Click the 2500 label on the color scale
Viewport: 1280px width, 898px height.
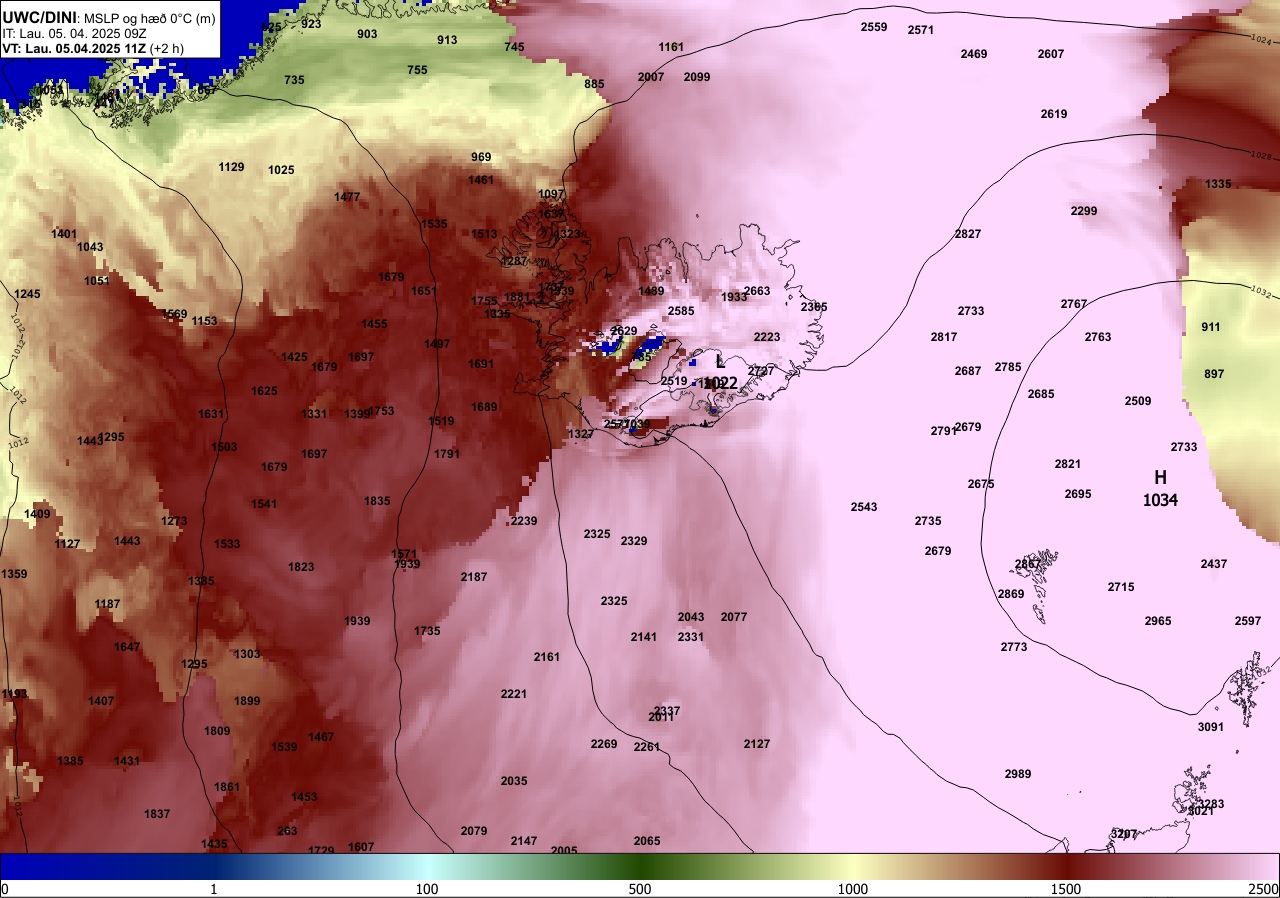1263,889
